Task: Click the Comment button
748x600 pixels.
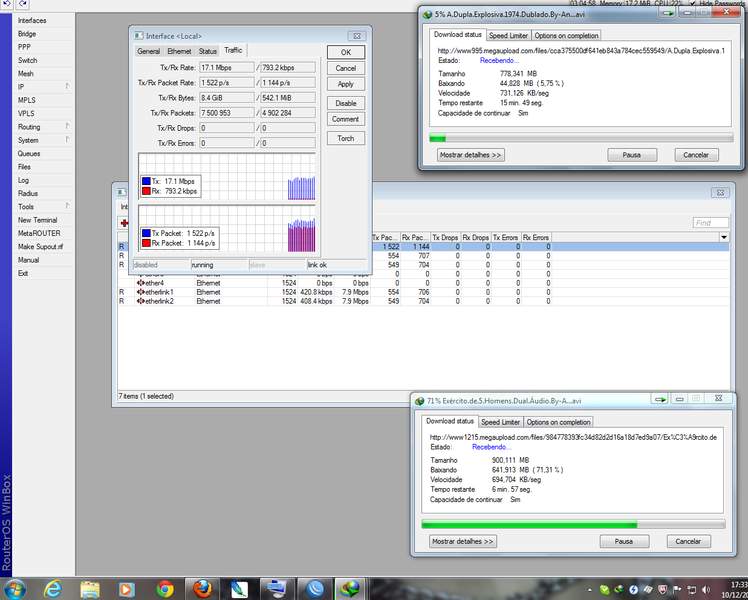Action: [346, 119]
